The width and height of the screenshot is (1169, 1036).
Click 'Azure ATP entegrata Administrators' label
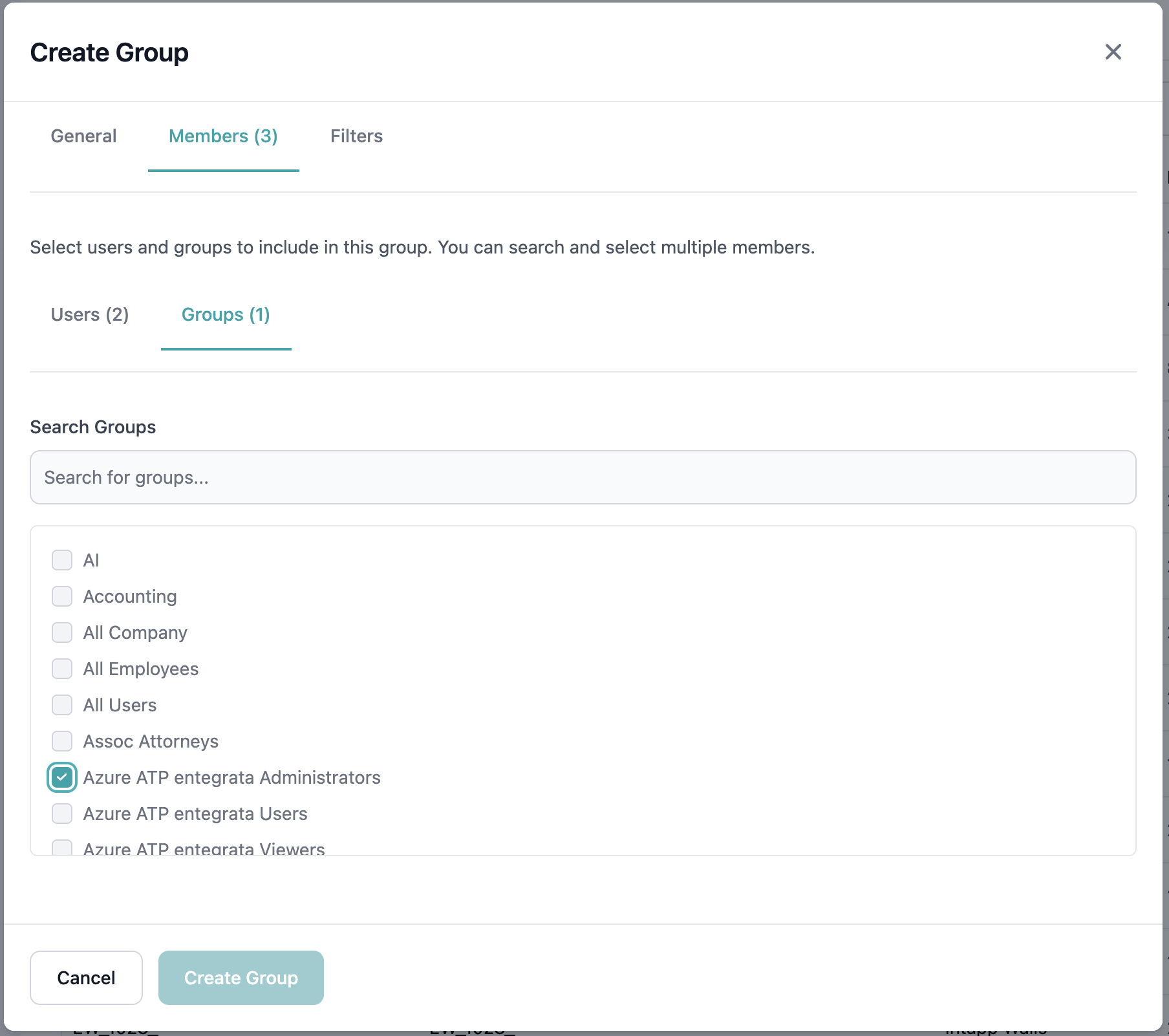click(x=232, y=777)
